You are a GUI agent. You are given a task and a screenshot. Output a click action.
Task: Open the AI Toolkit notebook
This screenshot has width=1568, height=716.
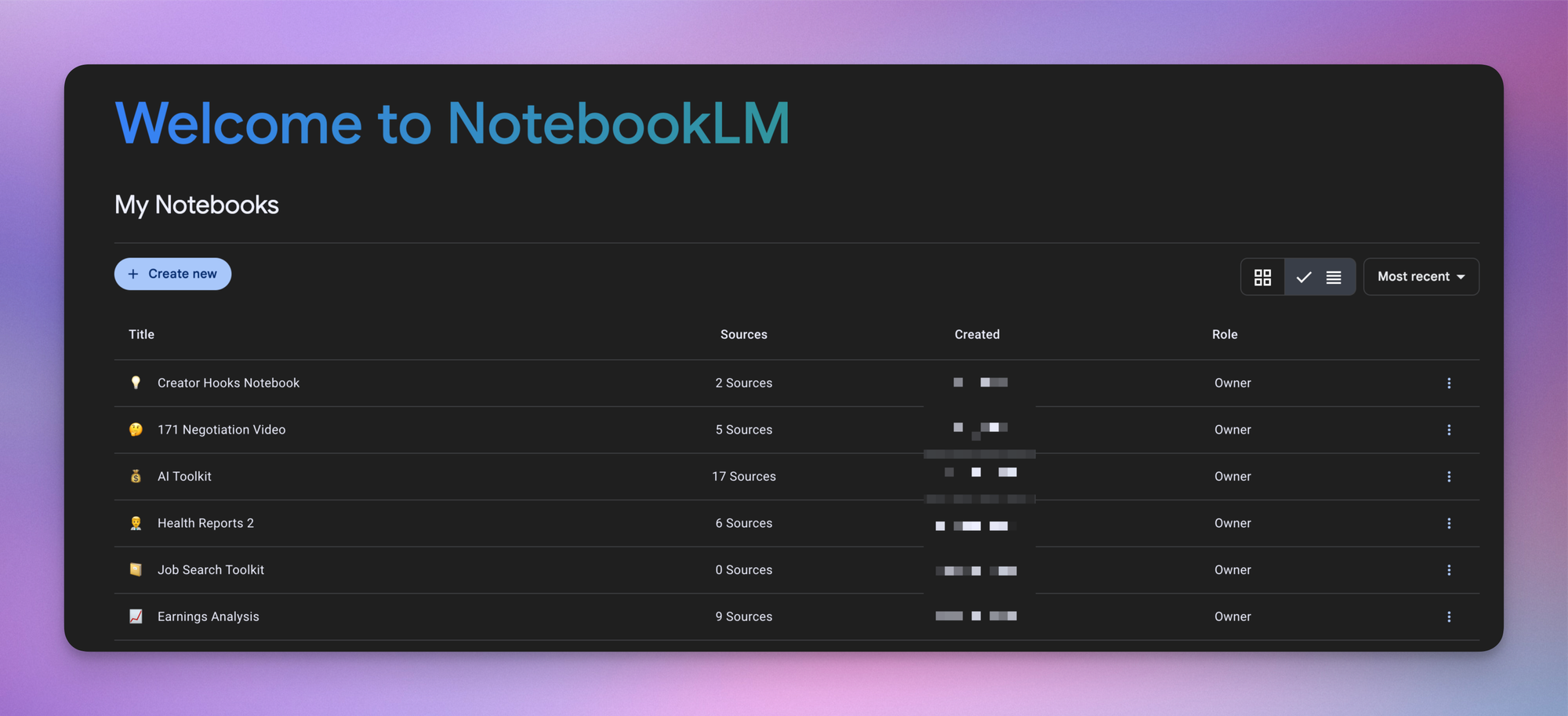tap(184, 476)
